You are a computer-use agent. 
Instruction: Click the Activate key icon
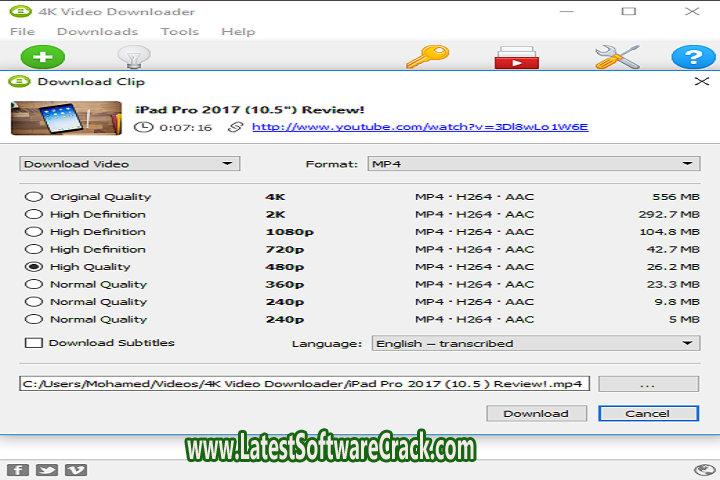point(425,58)
